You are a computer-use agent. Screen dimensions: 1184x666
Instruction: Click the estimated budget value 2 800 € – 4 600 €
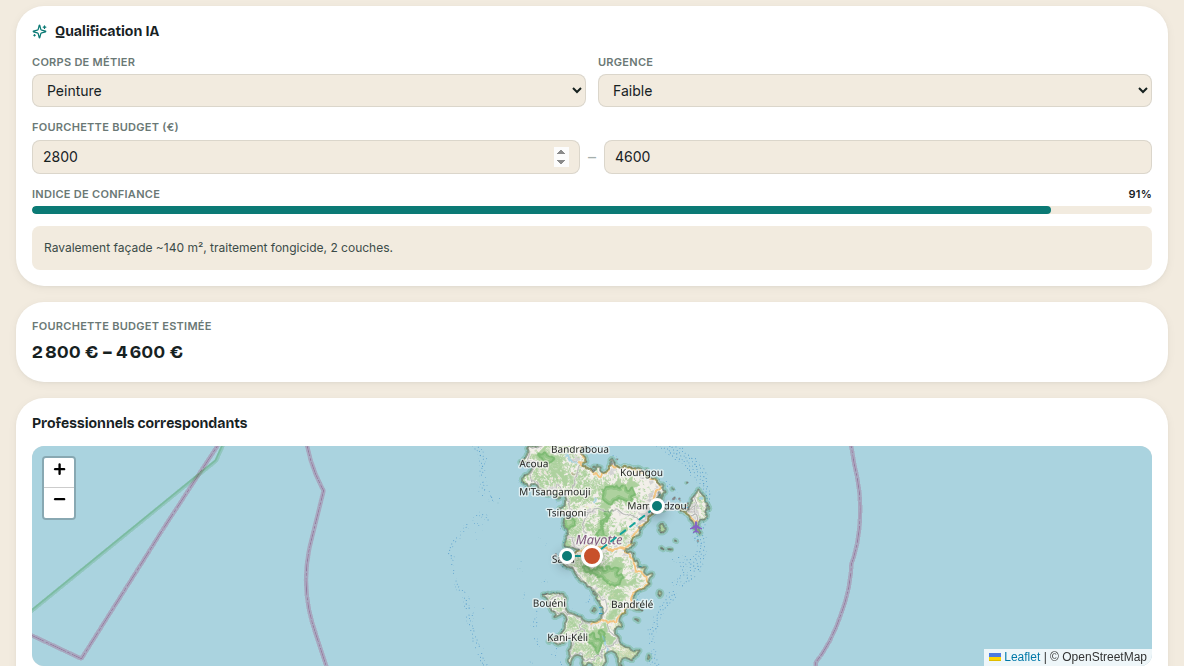click(107, 353)
